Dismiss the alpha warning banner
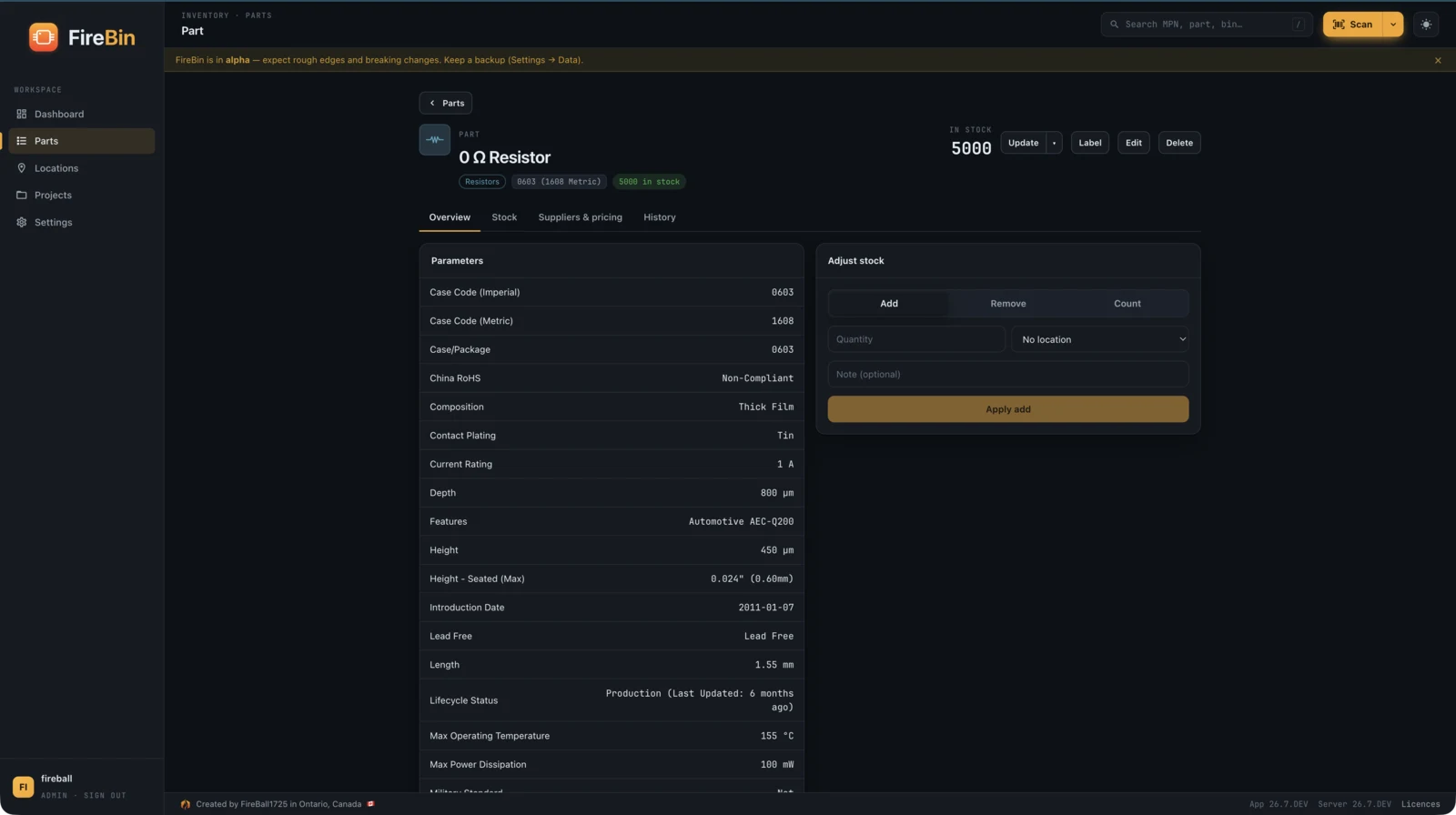The height and width of the screenshot is (815, 1456). click(x=1438, y=60)
